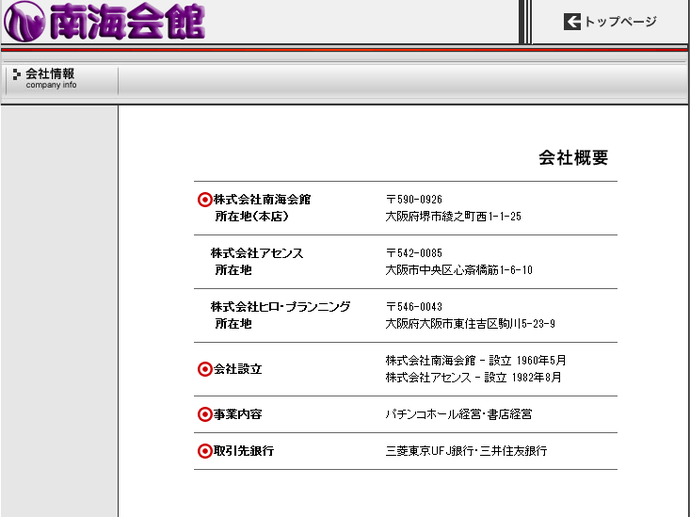Click postal code 〒546-0043

click(414, 307)
